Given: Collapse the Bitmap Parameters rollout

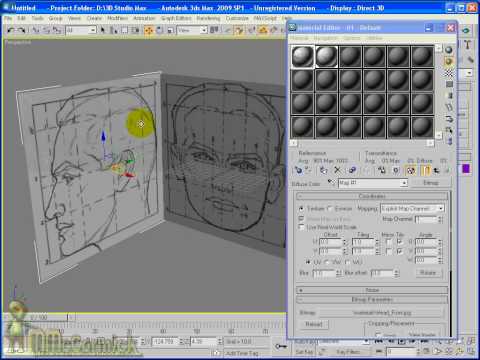Looking at the screenshot, I should (372, 299).
